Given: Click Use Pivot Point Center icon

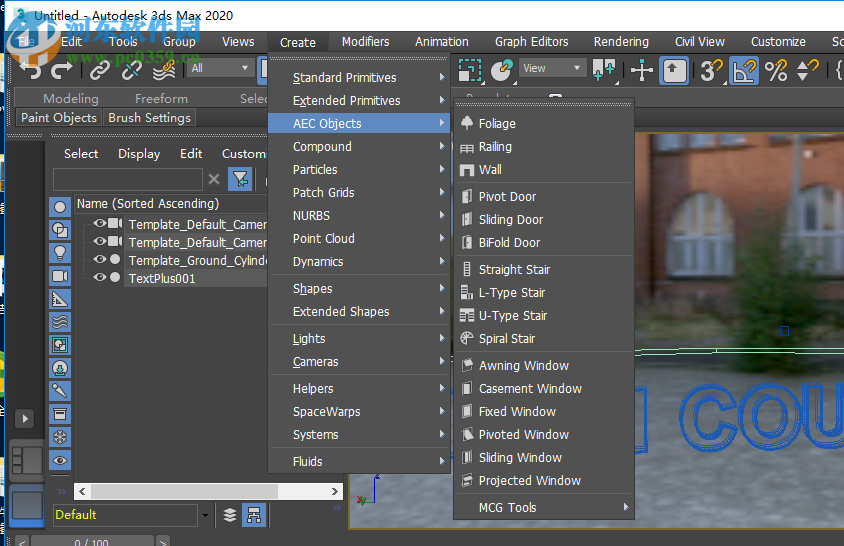Looking at the screenshot, I should tap(604, 71).
